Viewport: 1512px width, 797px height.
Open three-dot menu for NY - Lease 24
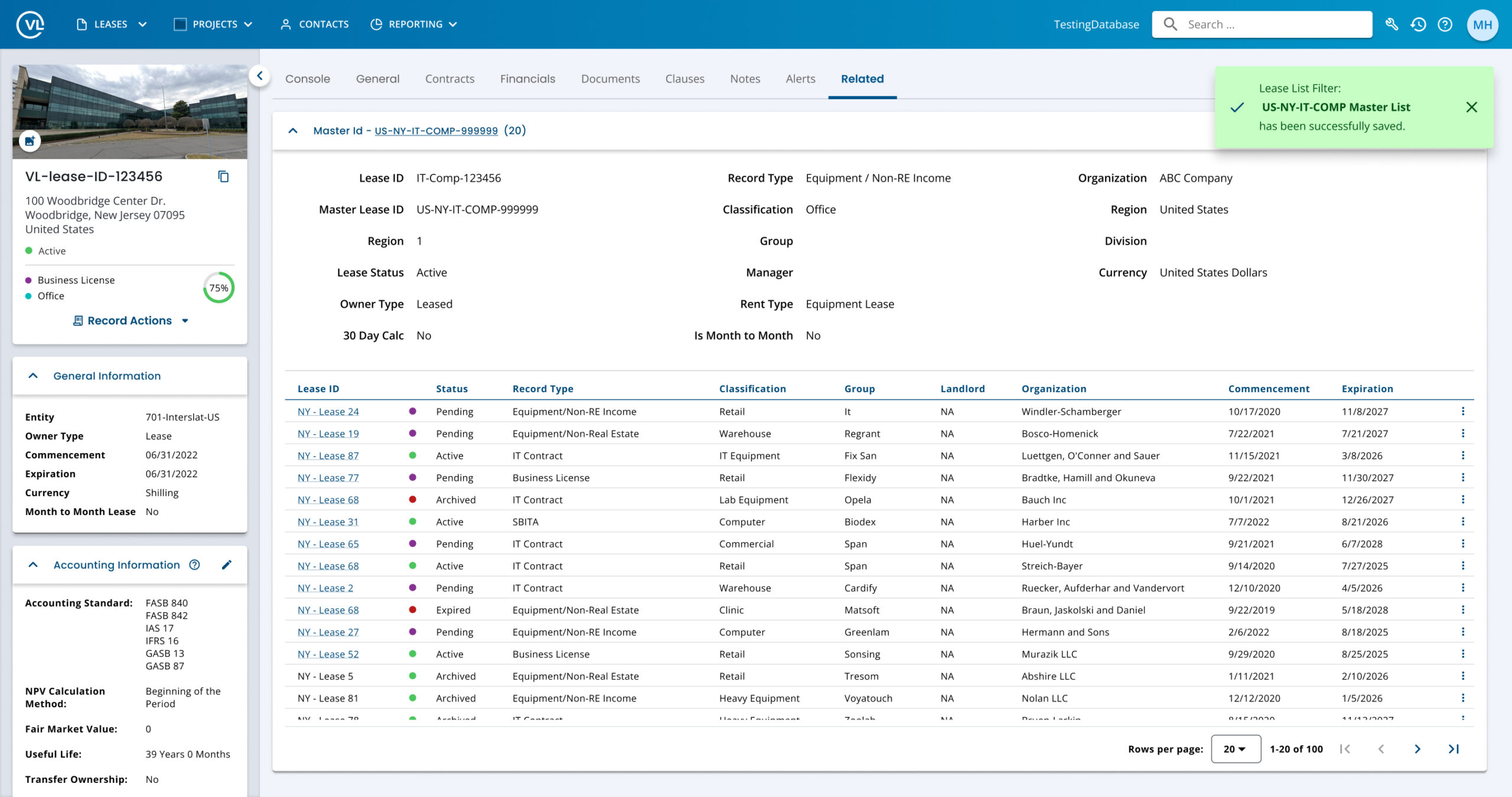click(1462, 411)
